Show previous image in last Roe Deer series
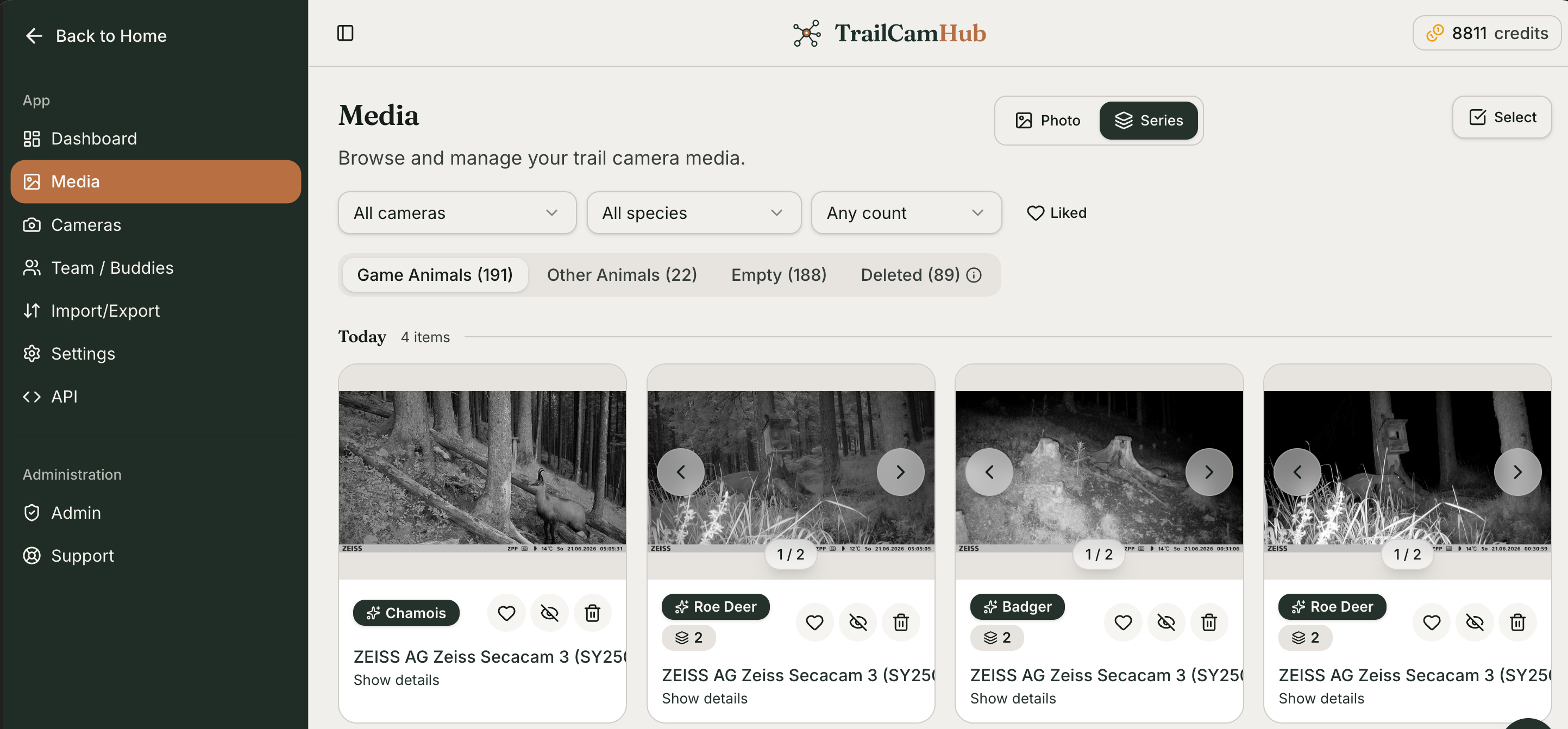The width and height of the screenshot is (1568, 729). click(x=1297, y=472)
